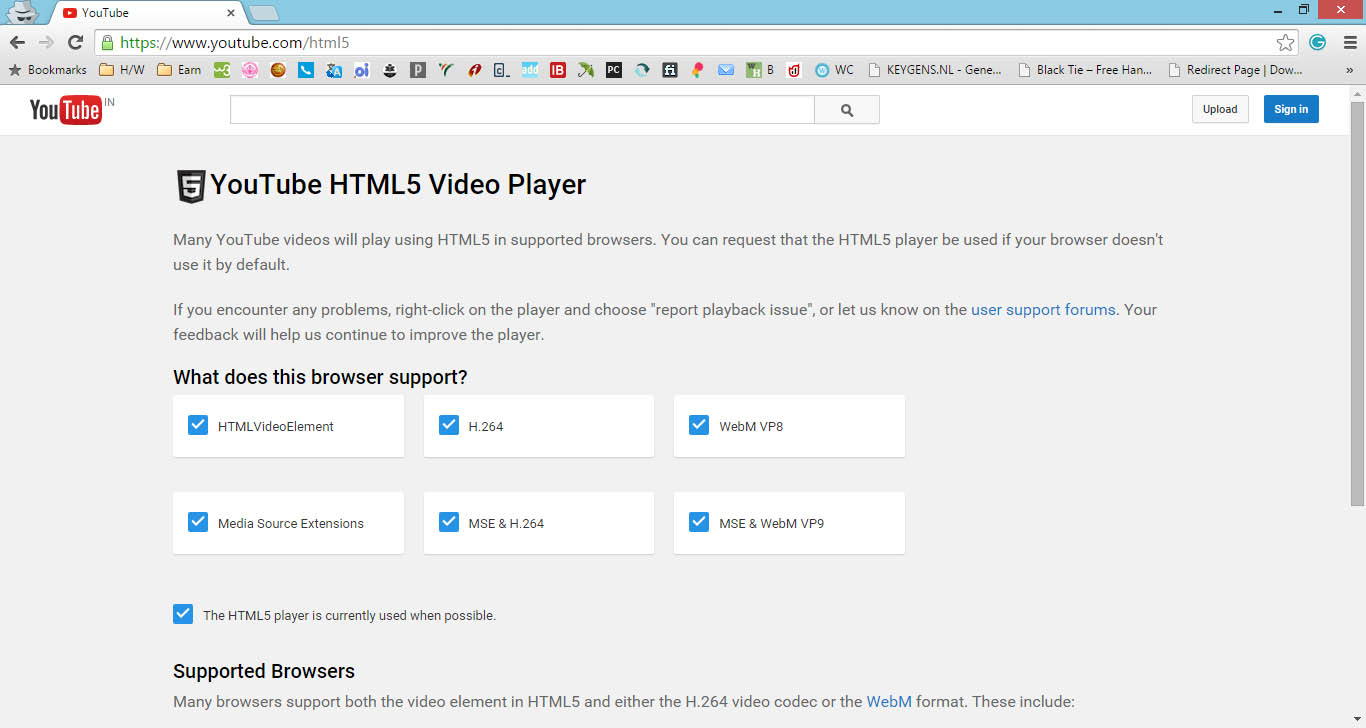
Task: Open the Grammarly extension icon
Action: tap(1318, 42)
